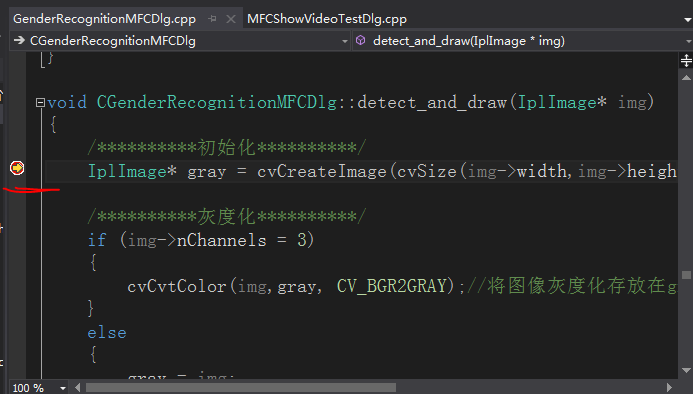The width and height of the screenshot is (693, 394).
Task: Collapse the detect_and_draw function outline
Action: (40, 103)
